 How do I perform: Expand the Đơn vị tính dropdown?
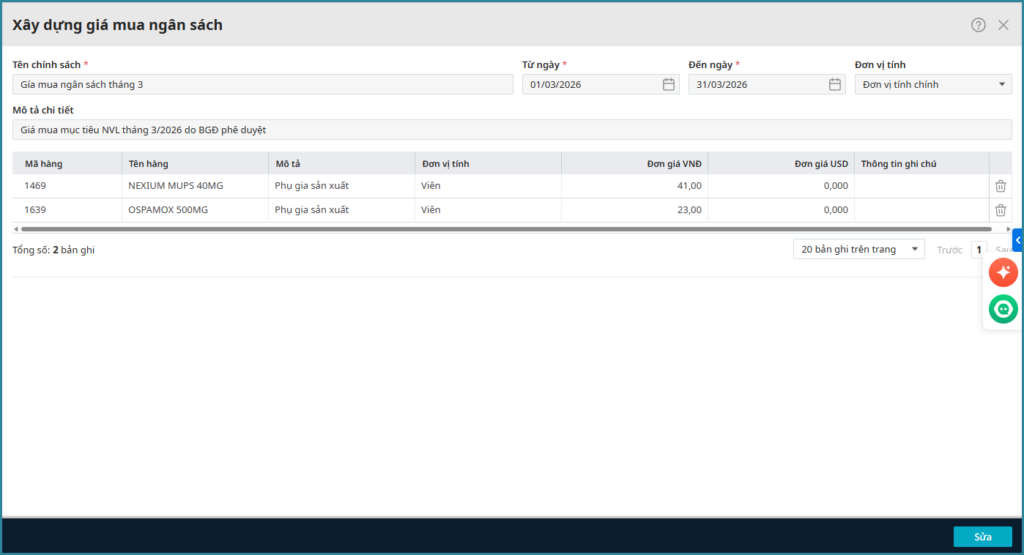(1003, 85)
